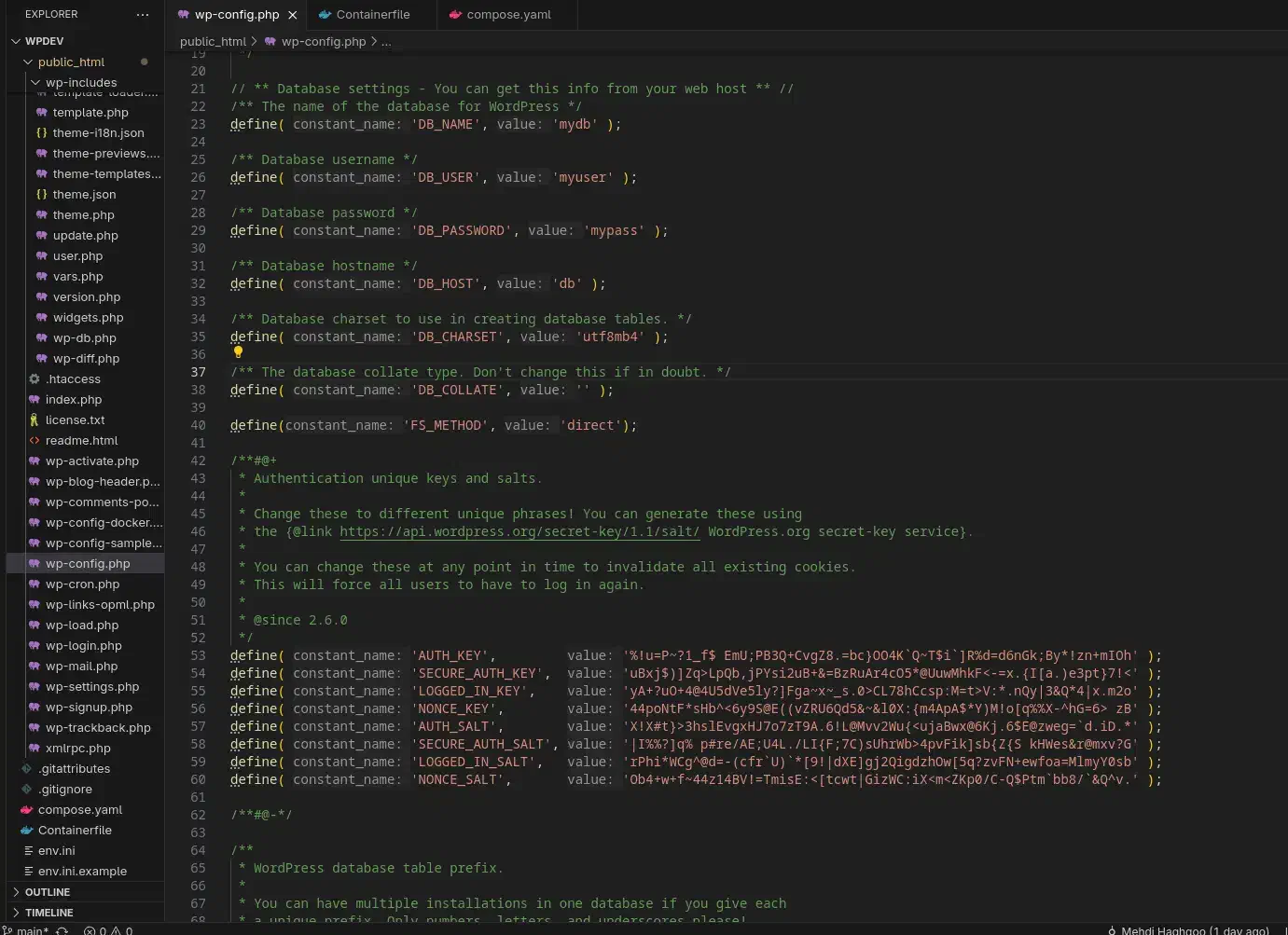Click the synchronize changes icon in status bar
Screen dimensions: 1288x935
(x=62, y=929)
